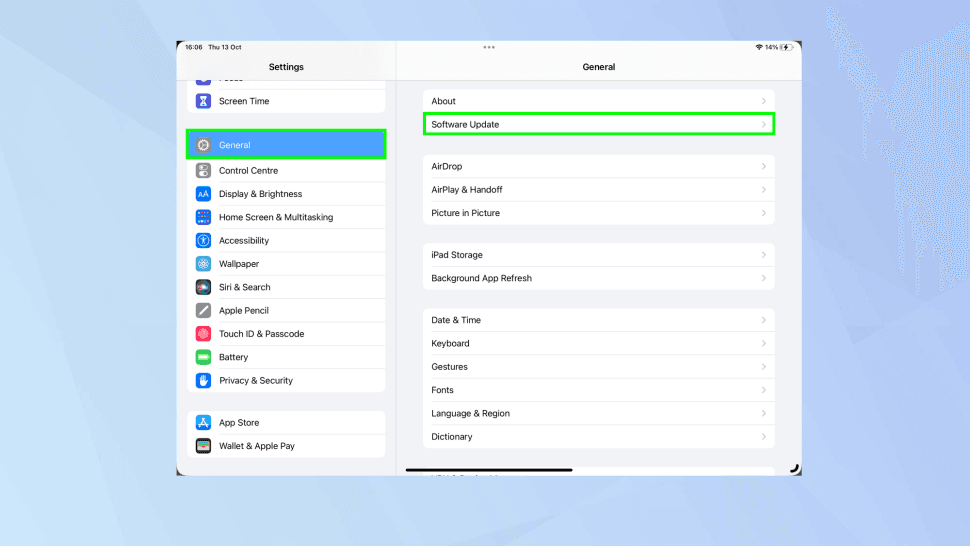Open Fonts settings
The image size is (970, 546).
click(598, 390)
